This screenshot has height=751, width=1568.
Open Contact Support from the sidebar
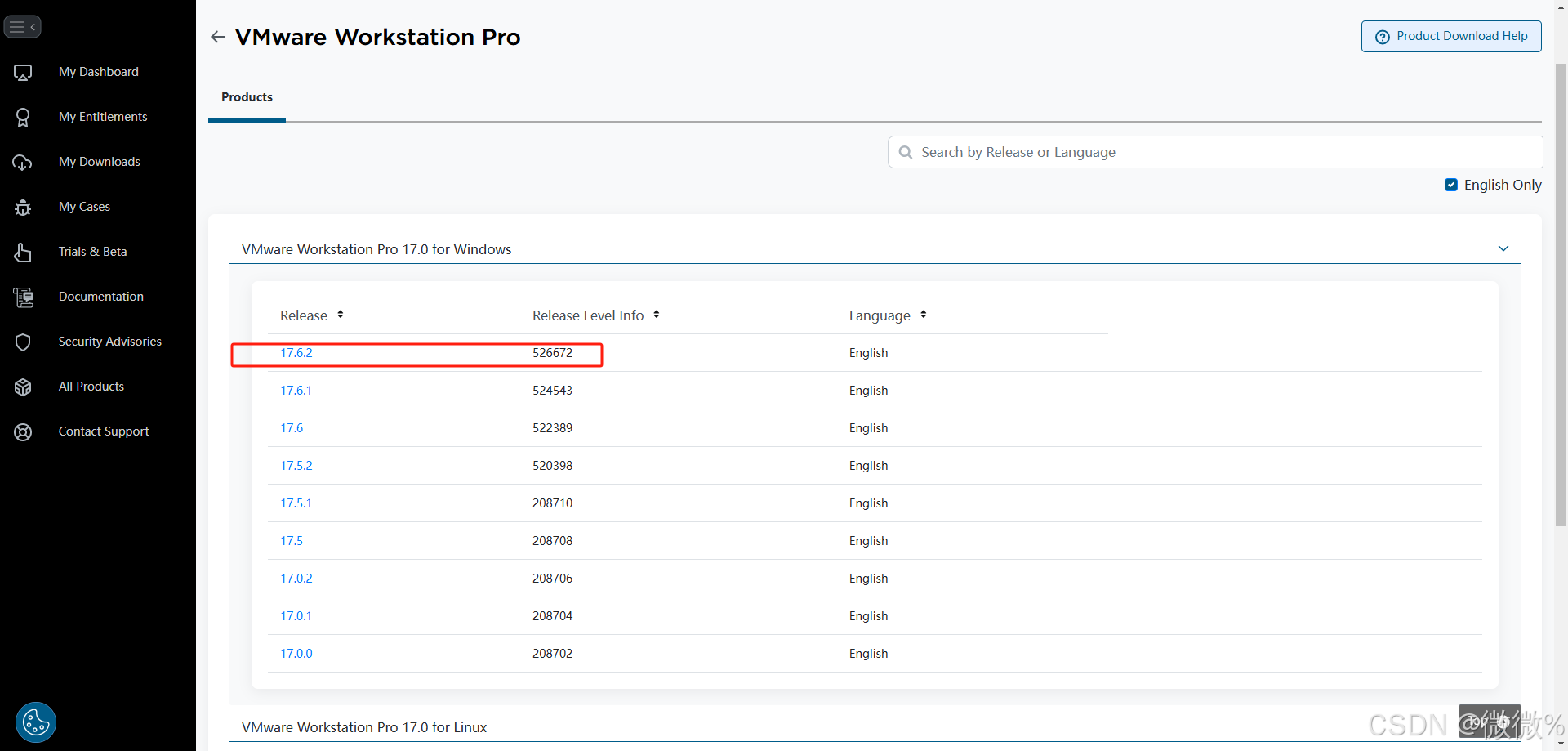pos(104,431)
